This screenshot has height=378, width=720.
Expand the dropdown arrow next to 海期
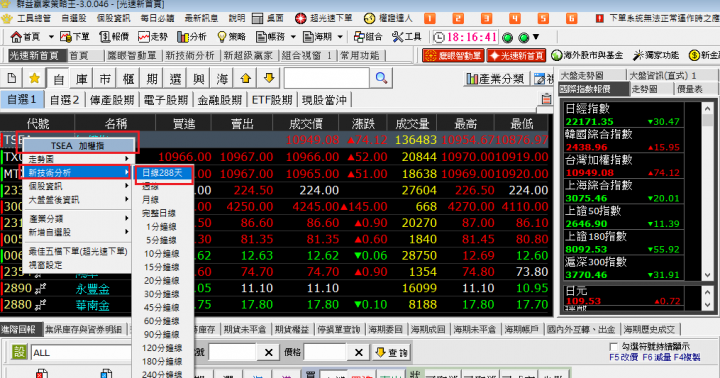(340, 37)
